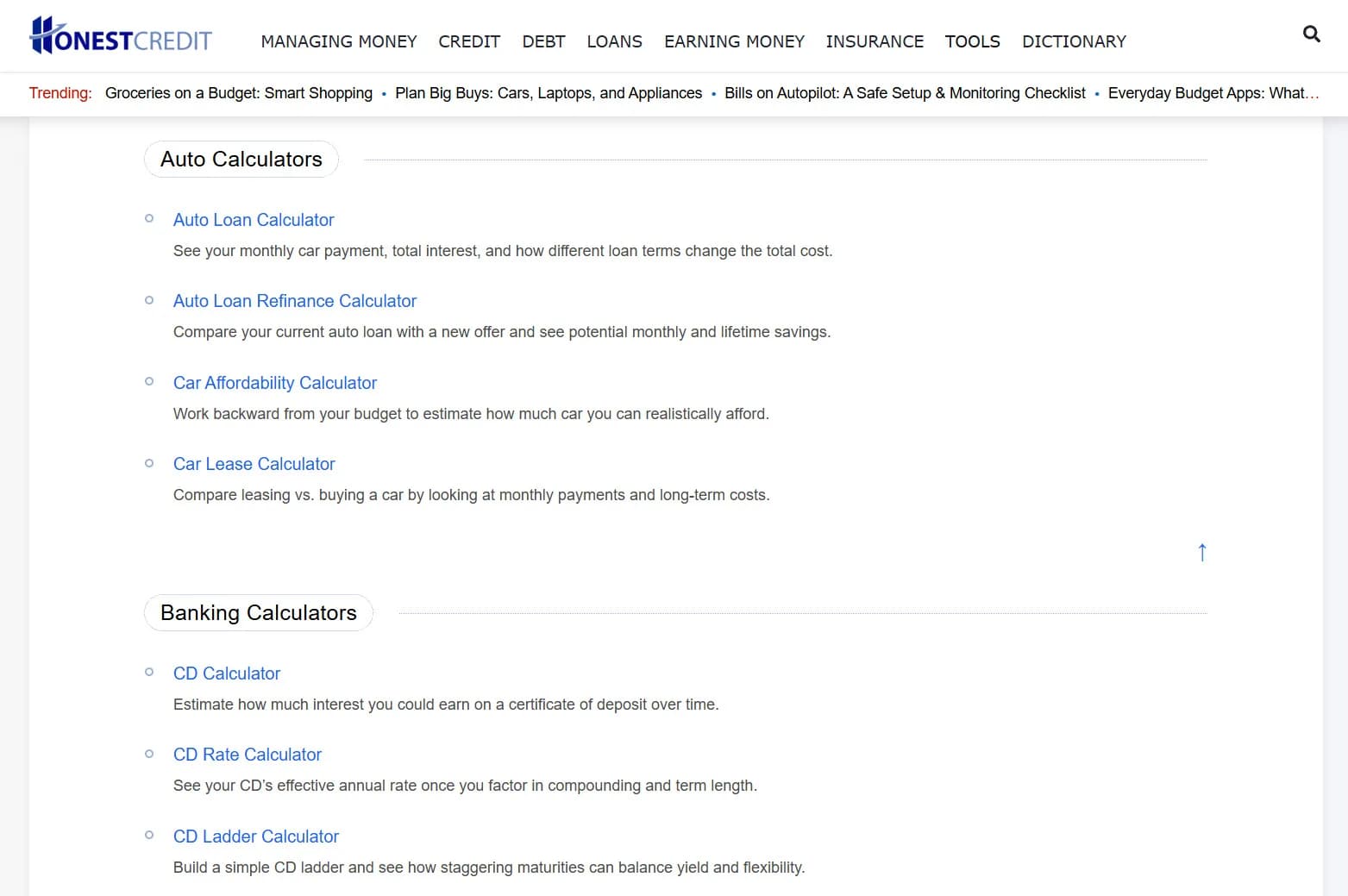Open trending Everyday Budget Apps article
The image size is (1348, 896).
coord(1213,93)
